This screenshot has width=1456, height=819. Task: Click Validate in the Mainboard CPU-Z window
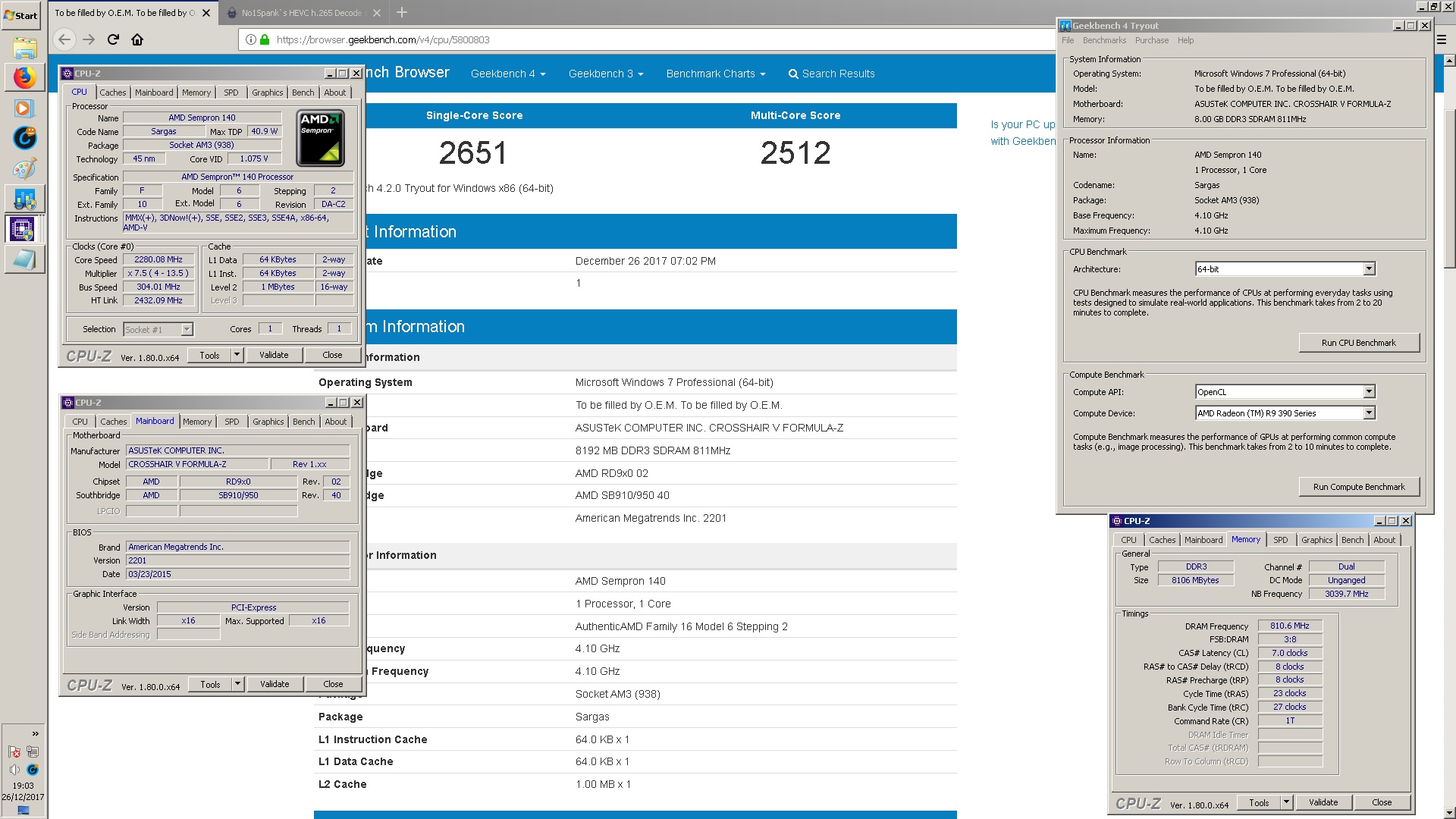click(x=275, y=684)
